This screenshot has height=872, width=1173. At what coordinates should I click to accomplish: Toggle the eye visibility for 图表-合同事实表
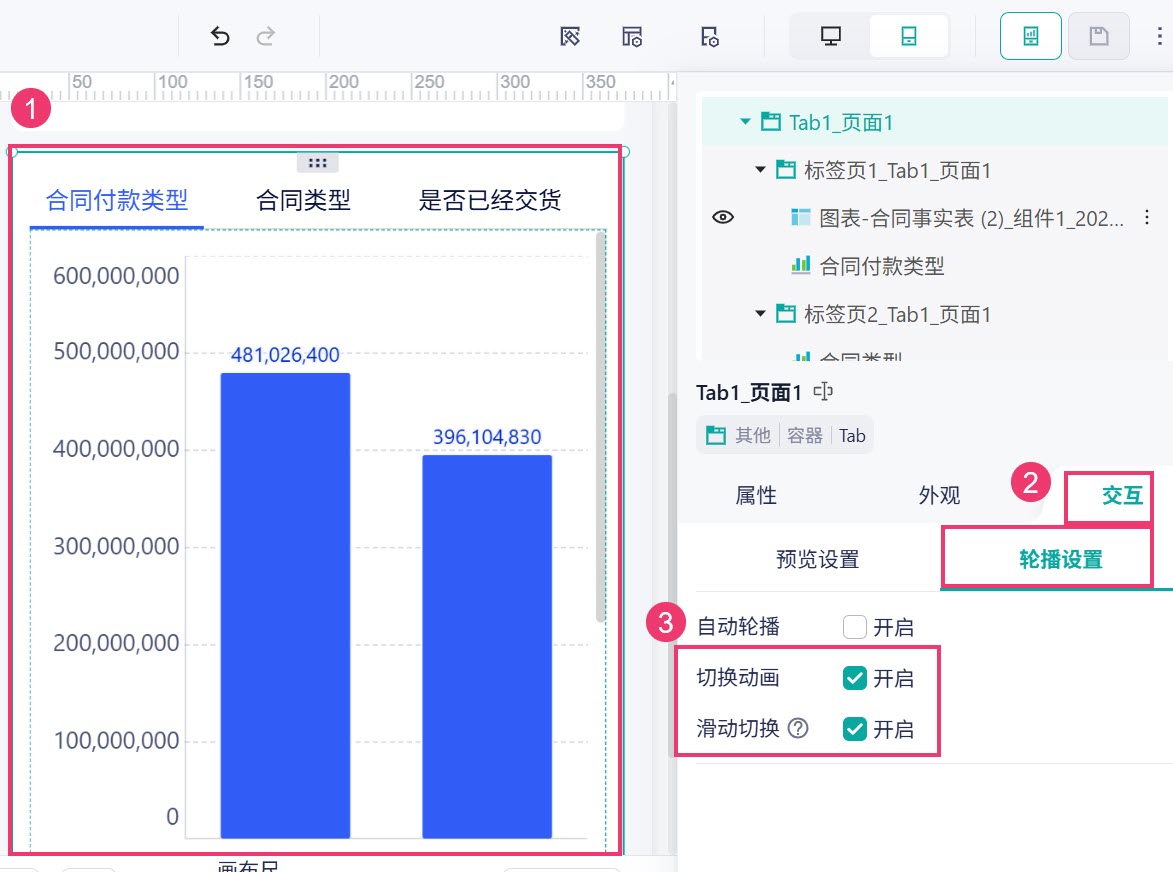coord(723,218)
